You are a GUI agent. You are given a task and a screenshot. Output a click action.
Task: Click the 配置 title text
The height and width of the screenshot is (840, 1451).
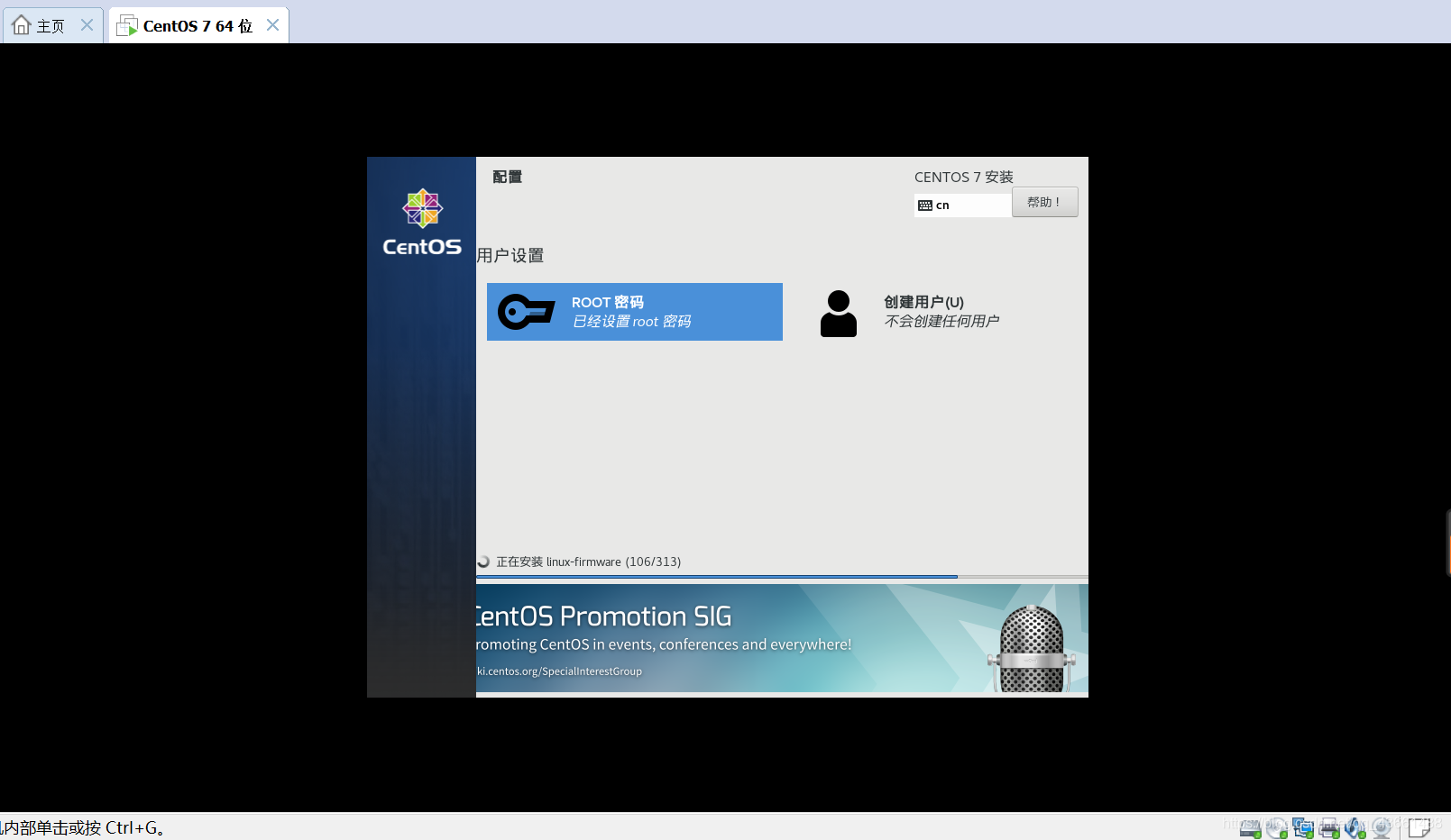pos(508,177)
